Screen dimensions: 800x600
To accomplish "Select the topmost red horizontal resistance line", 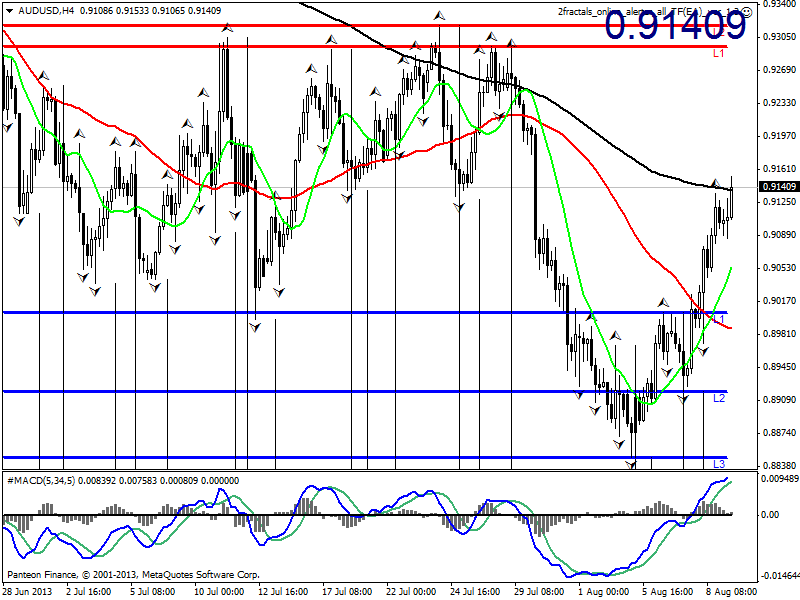I will coord(300,25).
